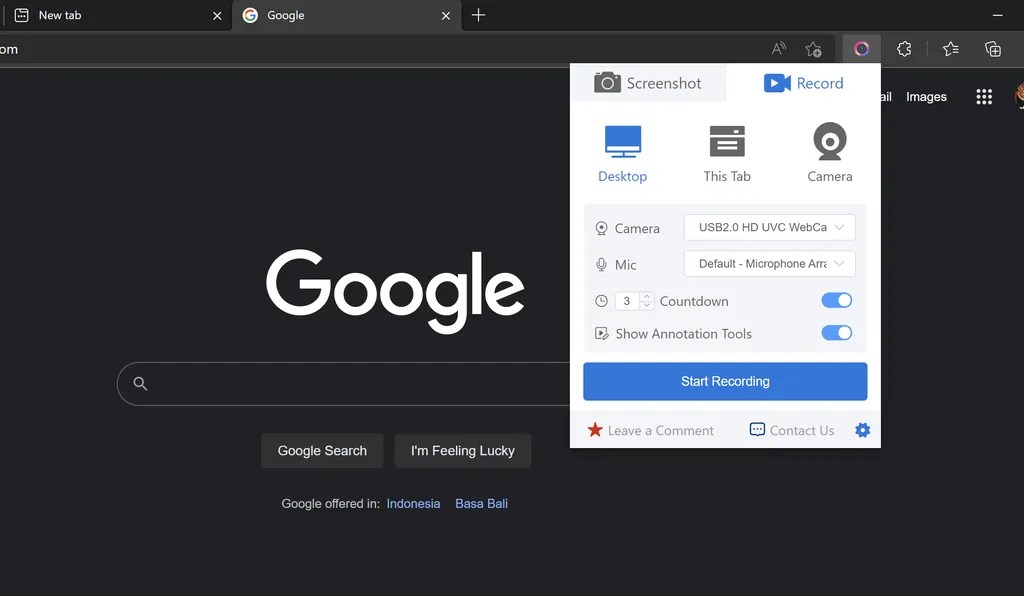Image resolution: width=1024 pixels, height=596 pixels.
Task: Open the Google apps grid
Action: pyautogui.click(x=984, y=96)
